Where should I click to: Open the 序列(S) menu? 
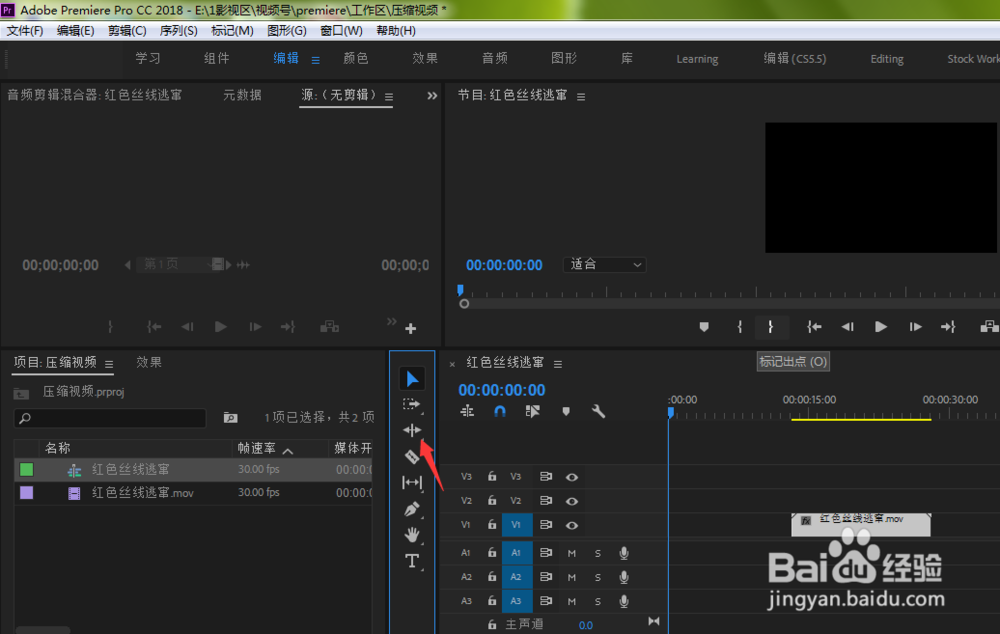(179, 31)
